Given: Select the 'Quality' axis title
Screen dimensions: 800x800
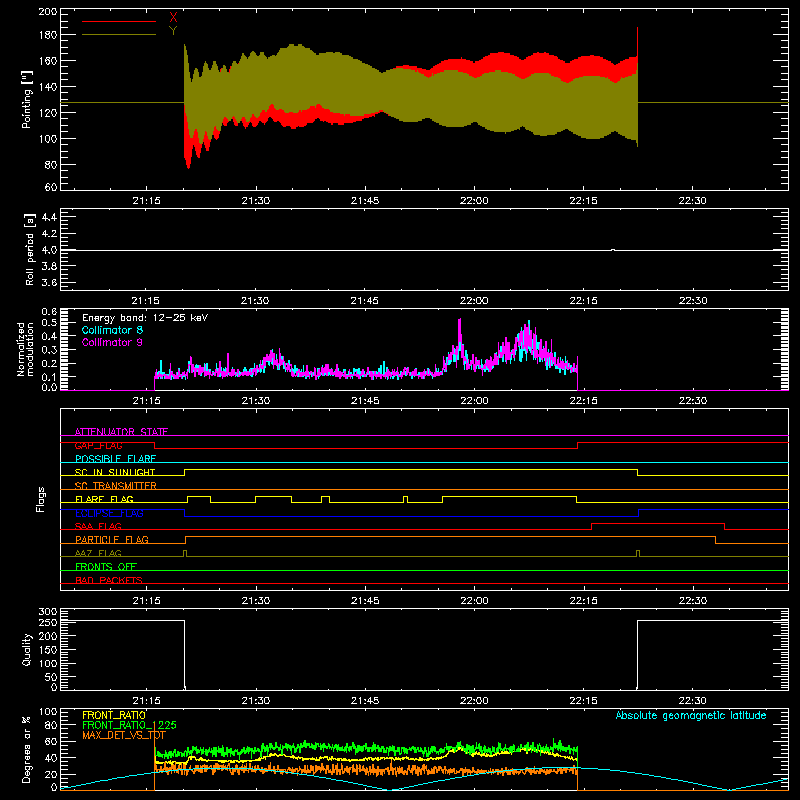Looking at the screenshot, I should (x=27, y=649).
